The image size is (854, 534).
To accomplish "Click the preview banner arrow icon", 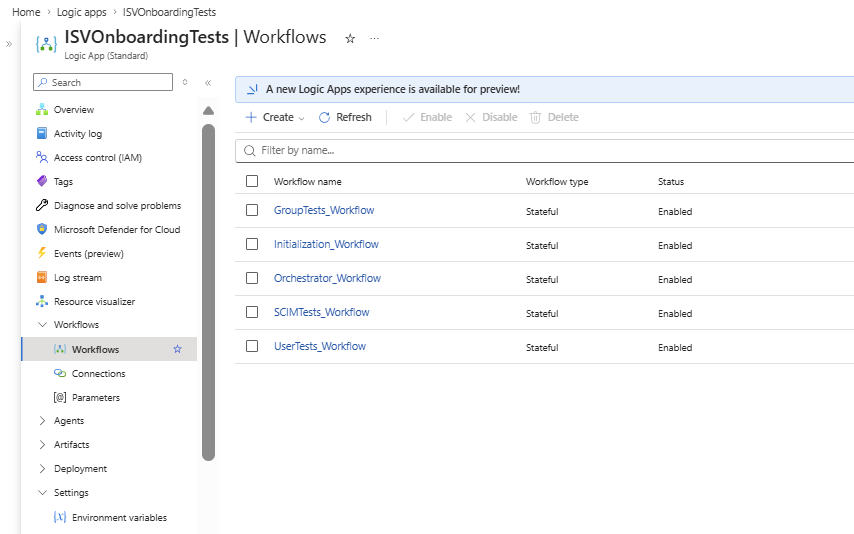I will point(252,89).
